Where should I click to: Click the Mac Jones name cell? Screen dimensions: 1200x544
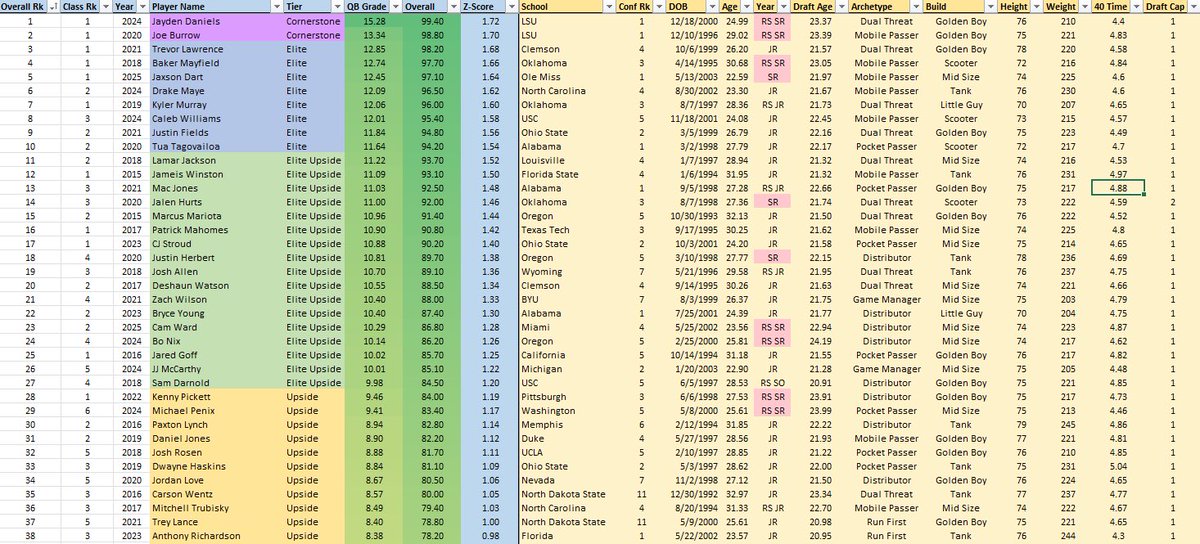coord(215,187)
